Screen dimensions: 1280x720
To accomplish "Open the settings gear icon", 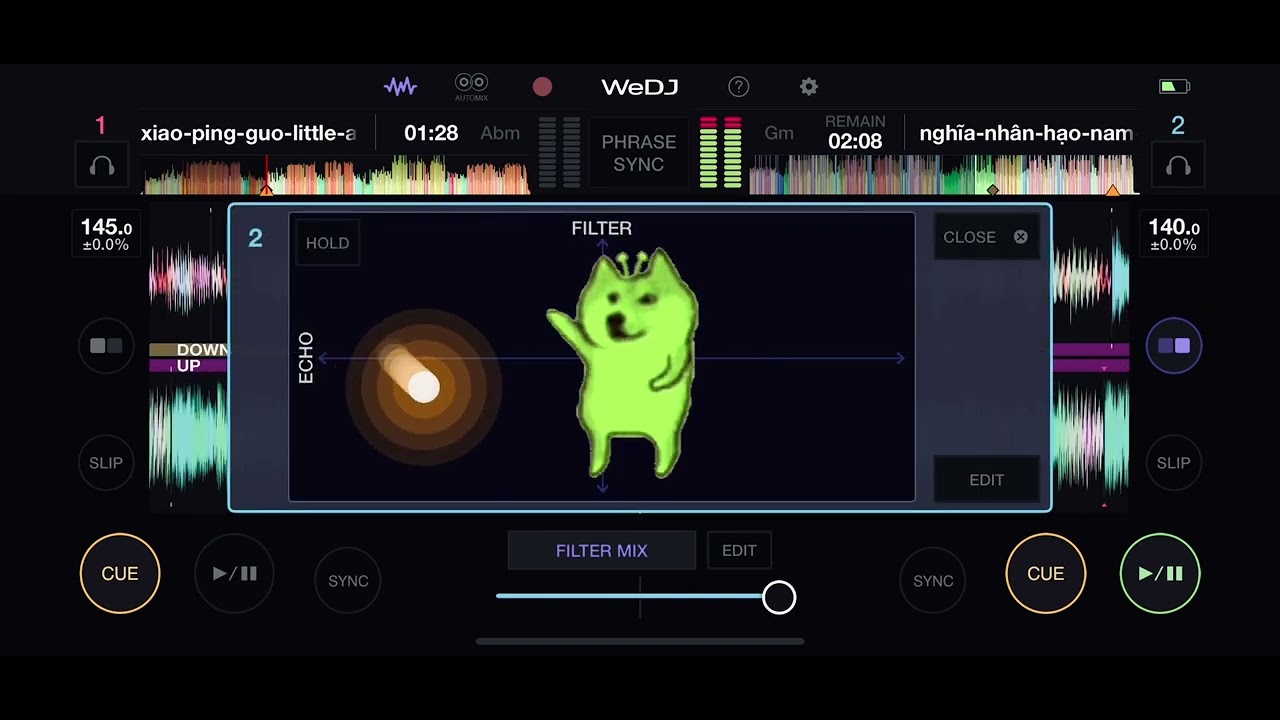I will coord(809,87).
